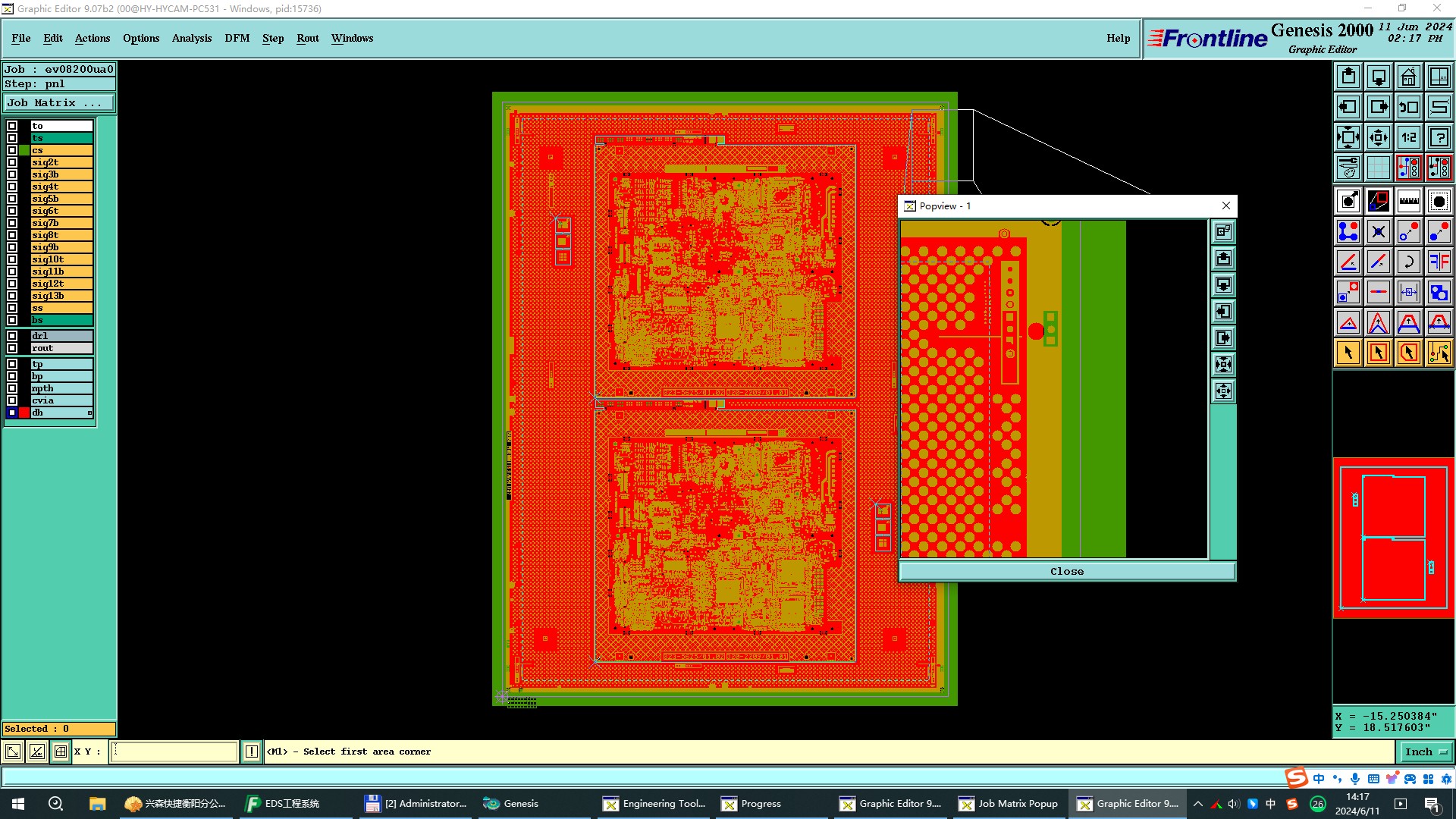Click the mirror feature tool icon
The width and height of the screenshot is (1456, 819).
(x=1439, y=262)
